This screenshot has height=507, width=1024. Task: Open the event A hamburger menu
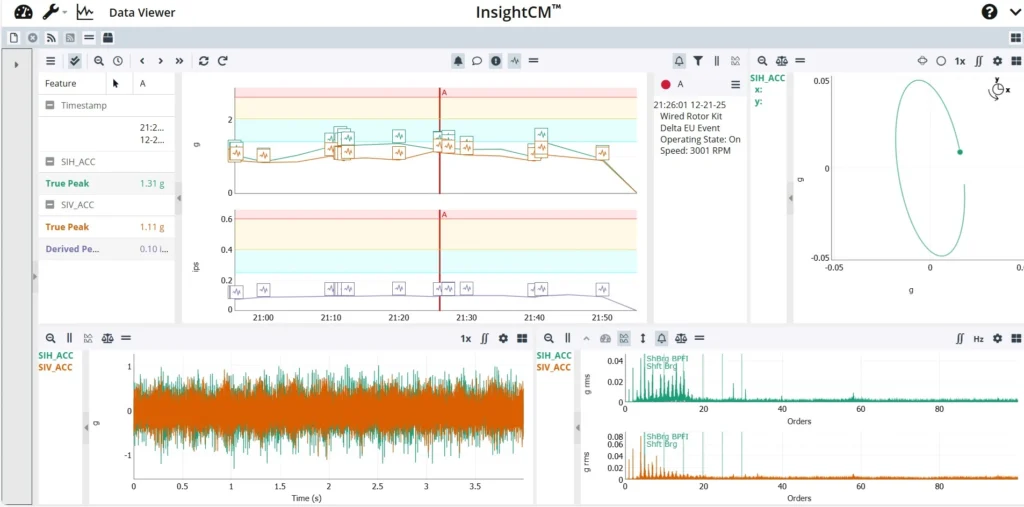point(735,85)
